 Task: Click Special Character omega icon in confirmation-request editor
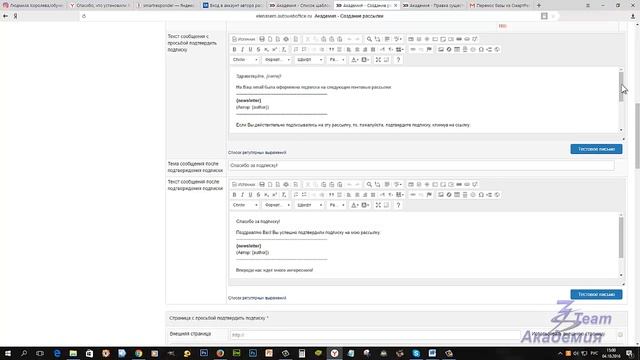click(x=481, y=49)
